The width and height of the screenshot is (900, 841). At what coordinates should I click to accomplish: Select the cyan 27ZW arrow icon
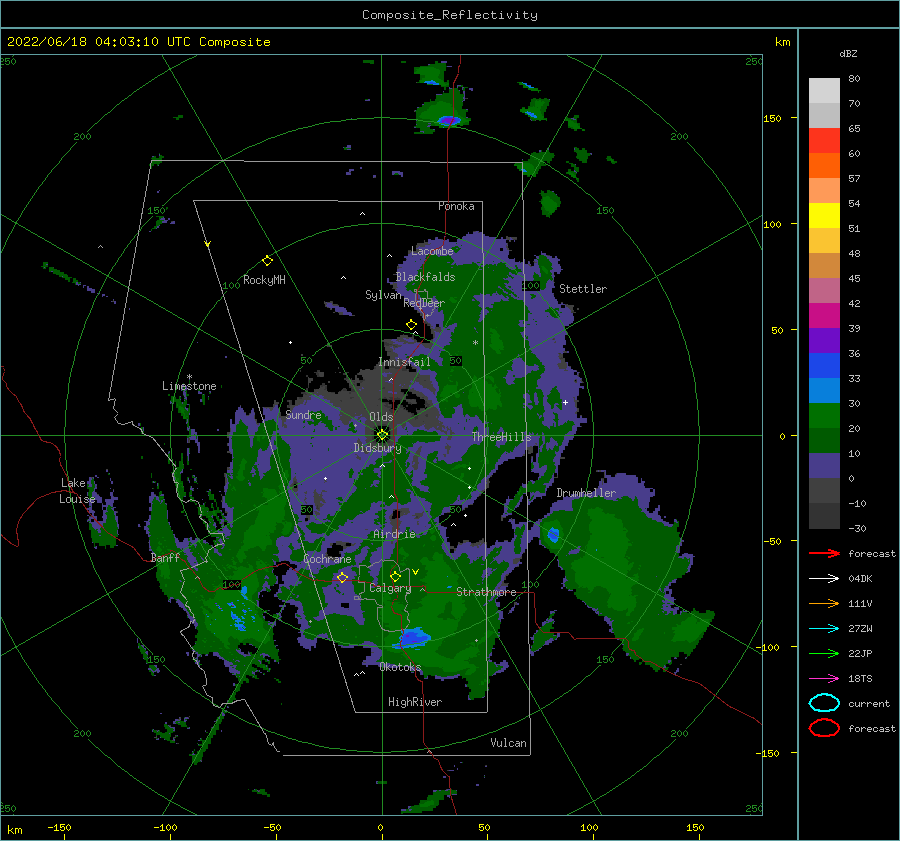(x=824, y=629)
